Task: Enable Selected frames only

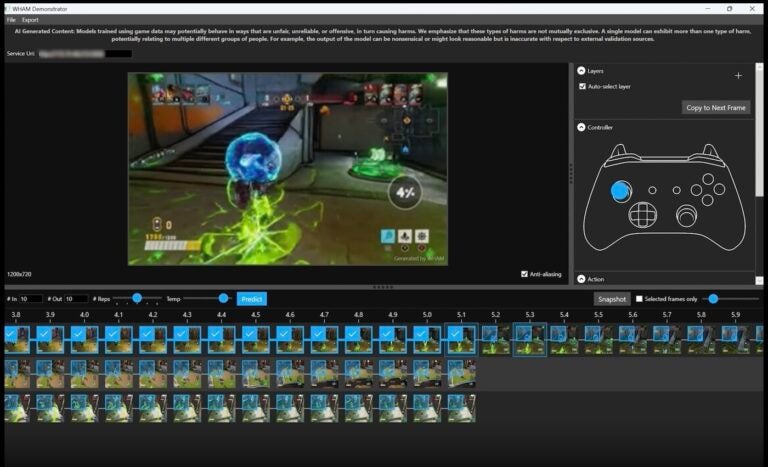Action: point(639,298)
